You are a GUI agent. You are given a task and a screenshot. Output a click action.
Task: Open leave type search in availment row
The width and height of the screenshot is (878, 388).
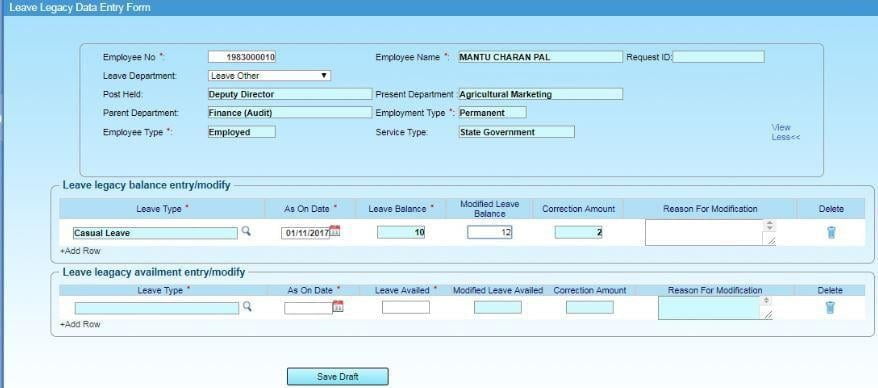246,306
